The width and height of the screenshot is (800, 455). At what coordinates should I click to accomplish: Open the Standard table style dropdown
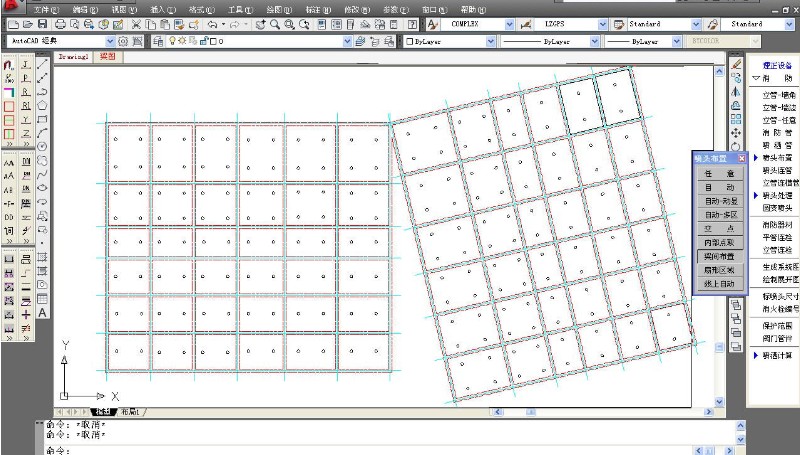click(696, 24)
